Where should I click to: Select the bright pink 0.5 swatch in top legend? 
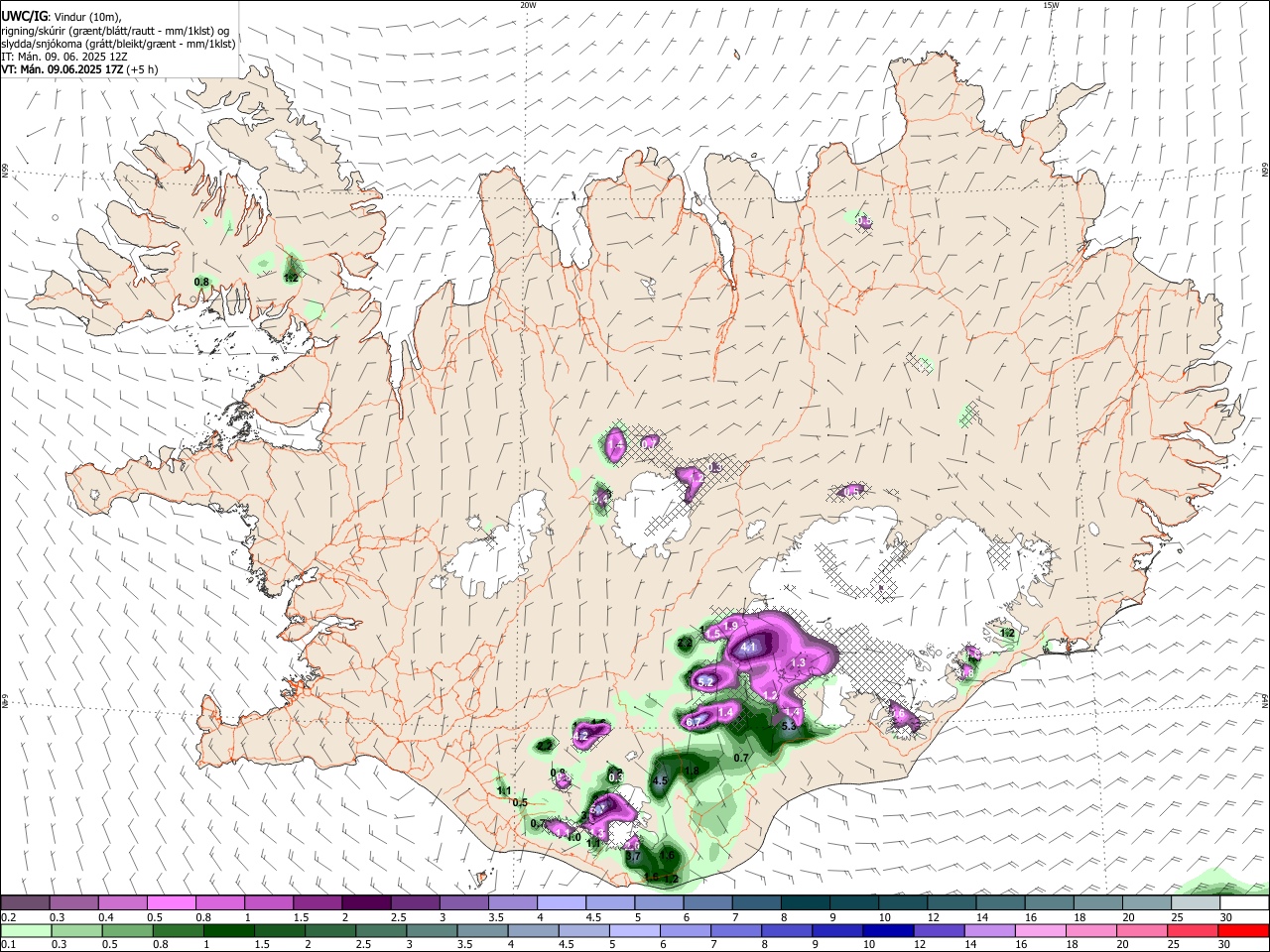click(x=171, y=902)
